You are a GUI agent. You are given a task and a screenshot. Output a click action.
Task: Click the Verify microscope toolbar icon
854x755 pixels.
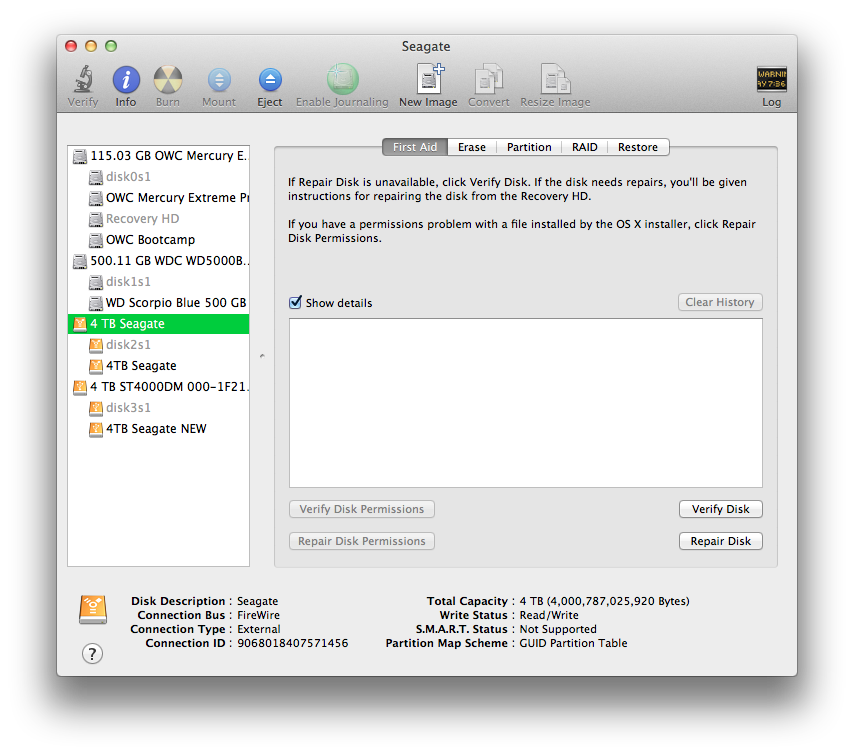tap(83, 80)
